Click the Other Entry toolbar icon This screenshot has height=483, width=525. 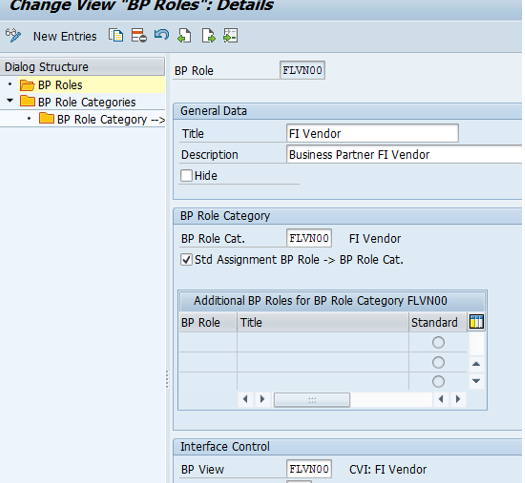[x=230, y=35]
